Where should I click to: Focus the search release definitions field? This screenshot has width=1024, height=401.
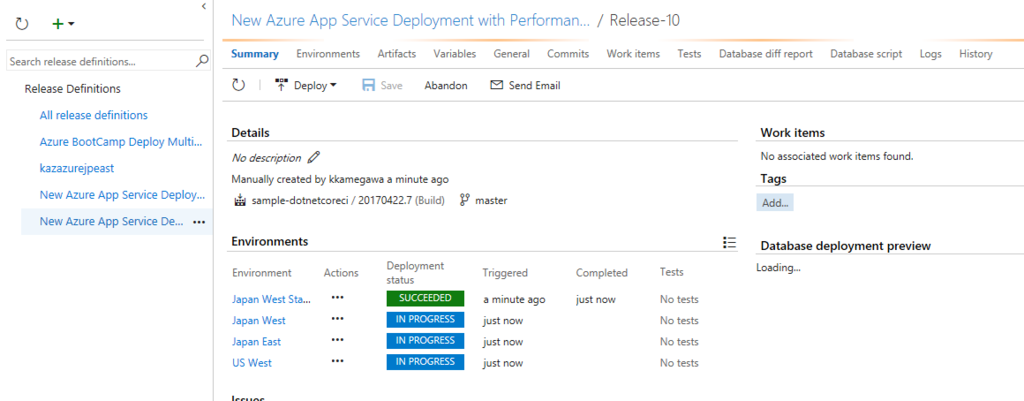[x=100, y=61]
